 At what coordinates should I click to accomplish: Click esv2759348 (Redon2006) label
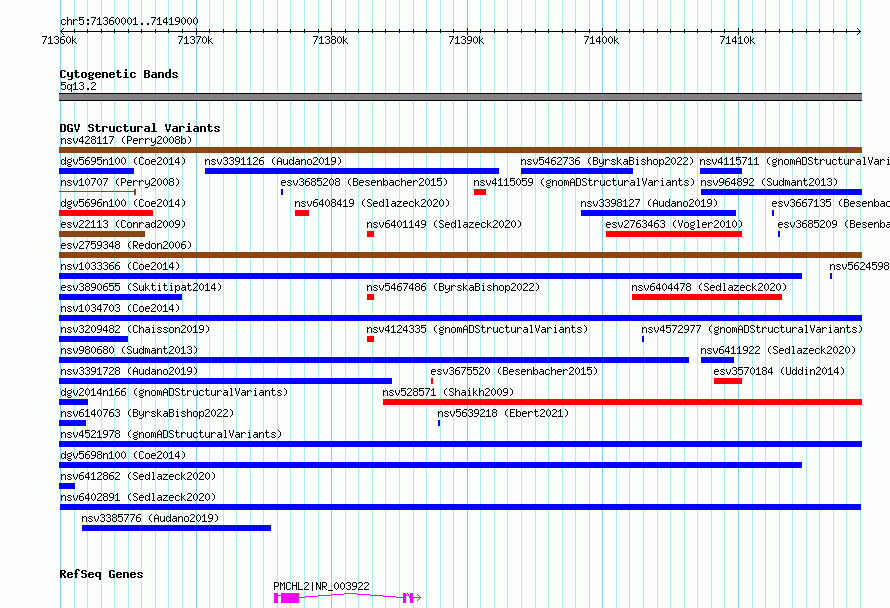[x=126, y=245]
